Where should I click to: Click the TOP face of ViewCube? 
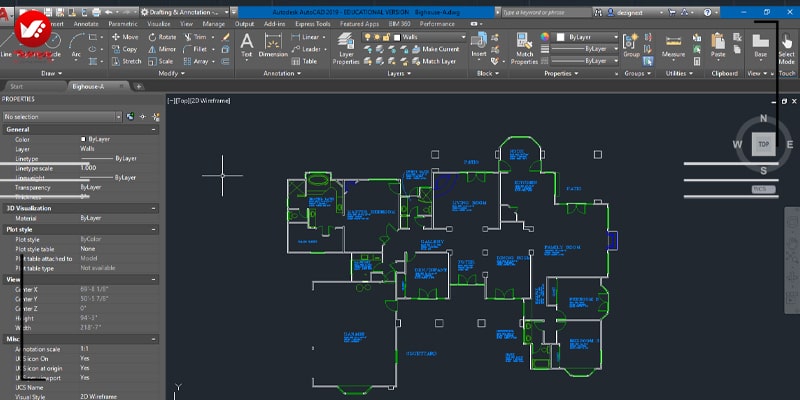tap(764, 144)
